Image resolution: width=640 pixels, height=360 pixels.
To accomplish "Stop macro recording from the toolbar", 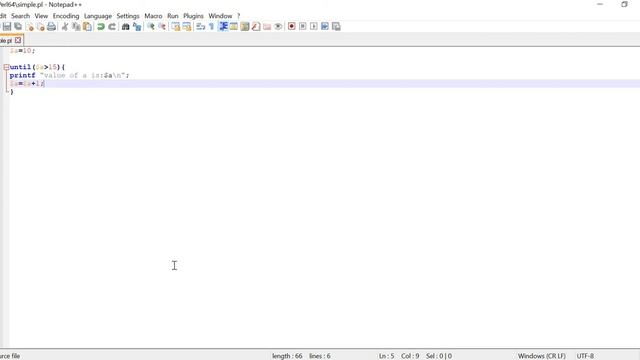I will 302,27.
